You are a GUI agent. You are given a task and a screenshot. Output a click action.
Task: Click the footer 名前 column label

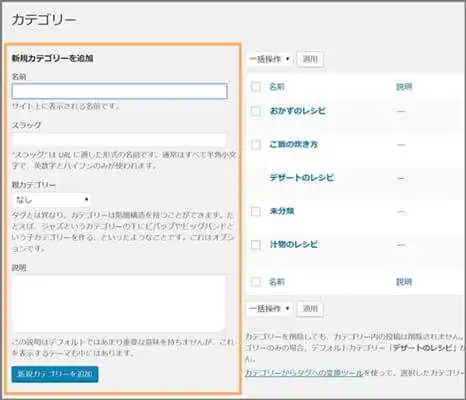277,282
